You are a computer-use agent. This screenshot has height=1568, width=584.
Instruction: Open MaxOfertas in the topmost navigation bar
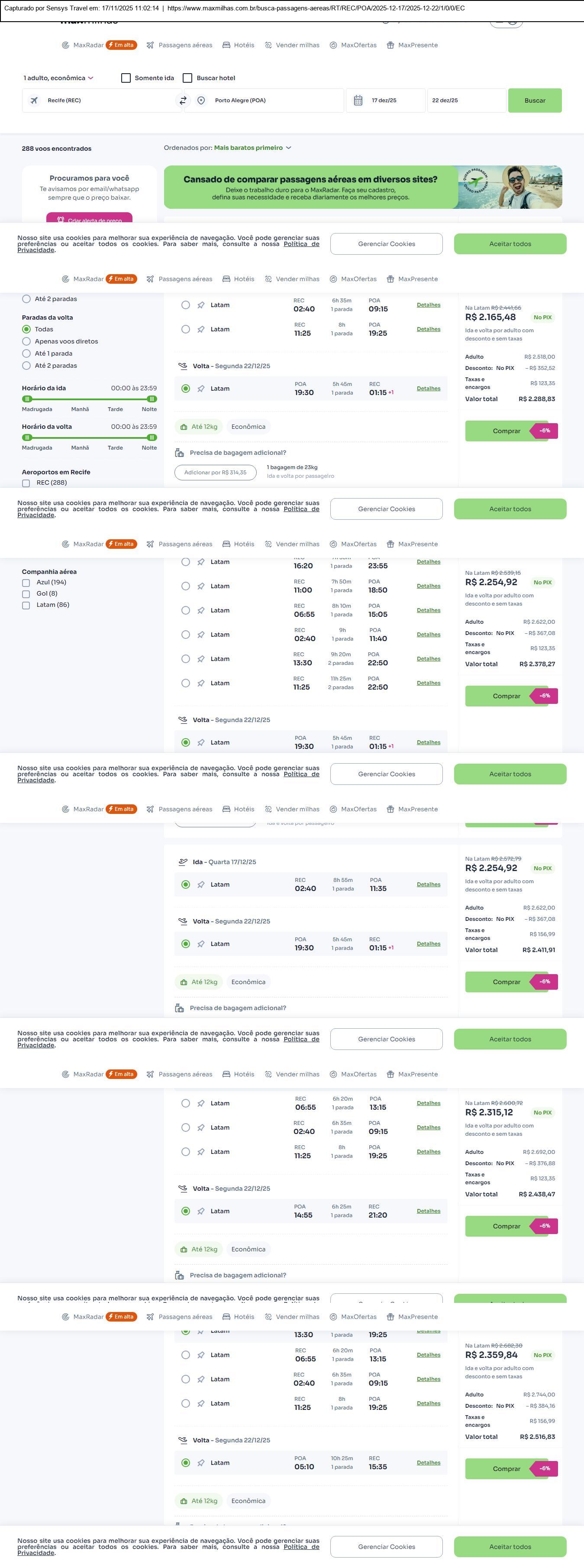click(353, 45)
